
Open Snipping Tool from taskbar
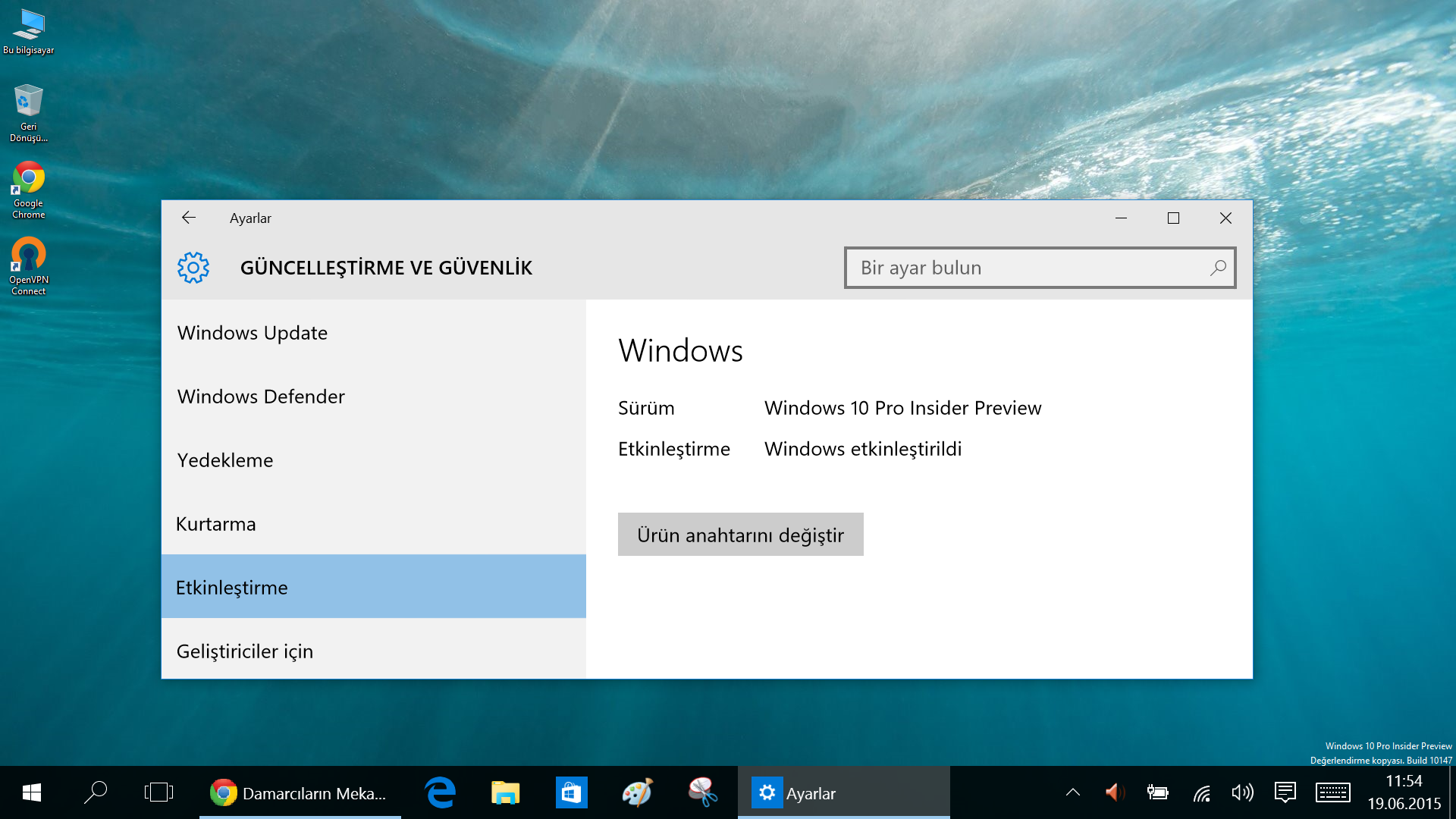point(703,792)
